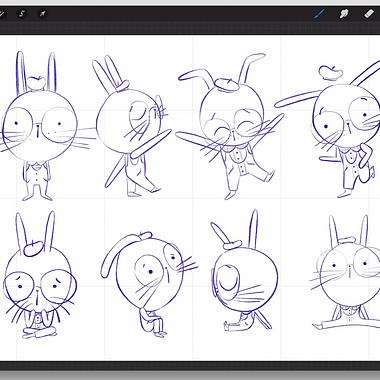Open the Selection tool (S icon)
Image resolution: width=380 pixels, height=380 pixels.
[22, 14]
